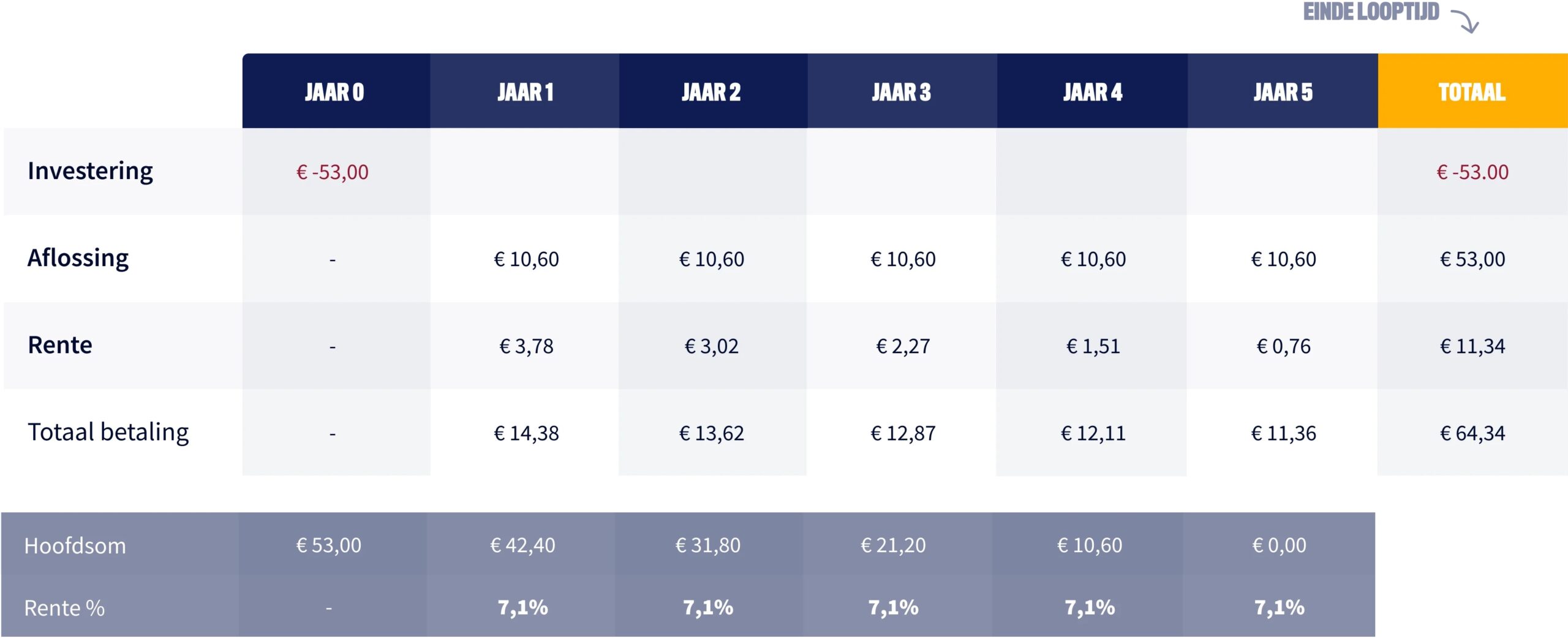Click the Hoofdsom row label
Image resolution: width=1568 pixels, height=638 pixels.
[75, 545]
